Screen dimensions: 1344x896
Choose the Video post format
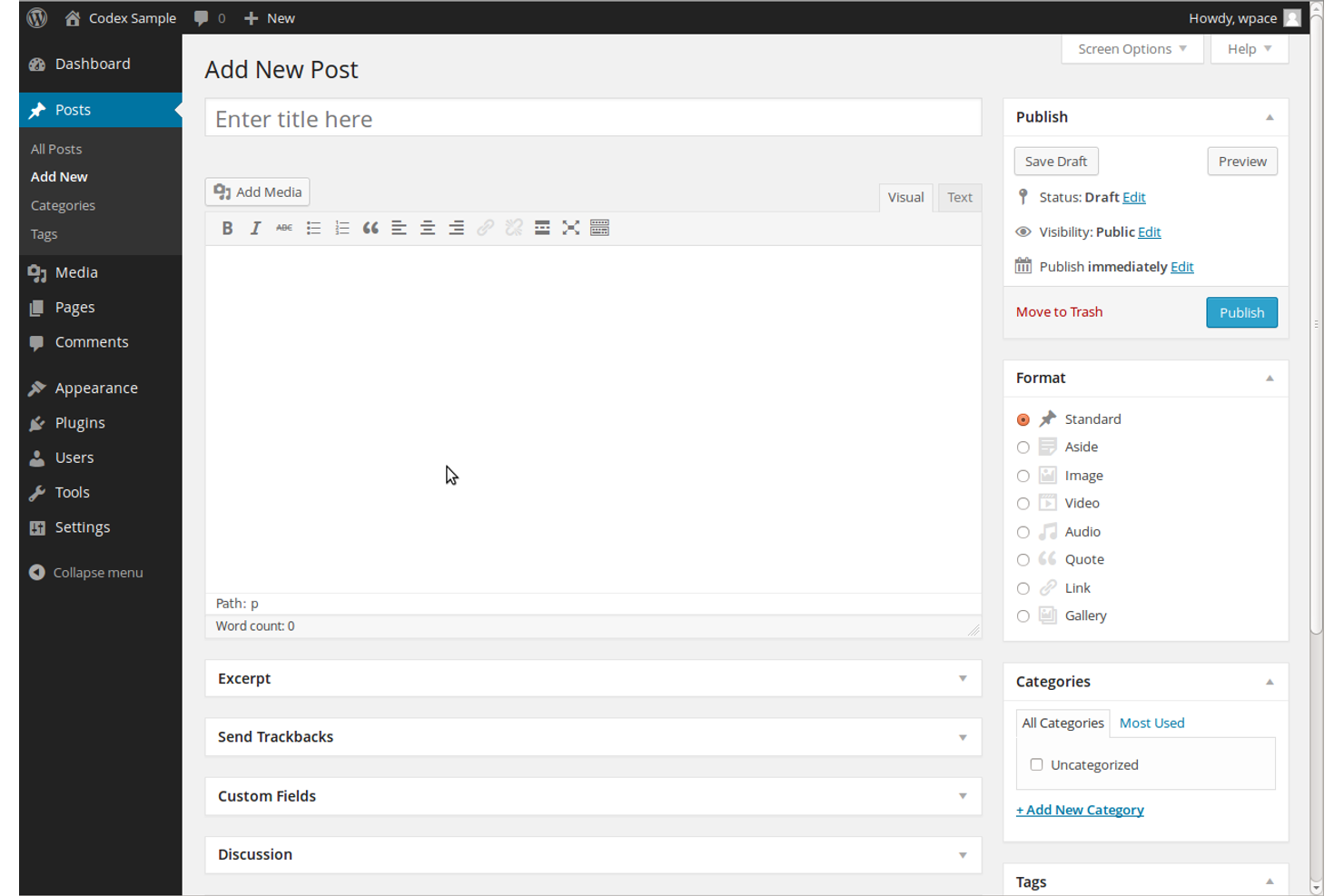click(1023, 503)
